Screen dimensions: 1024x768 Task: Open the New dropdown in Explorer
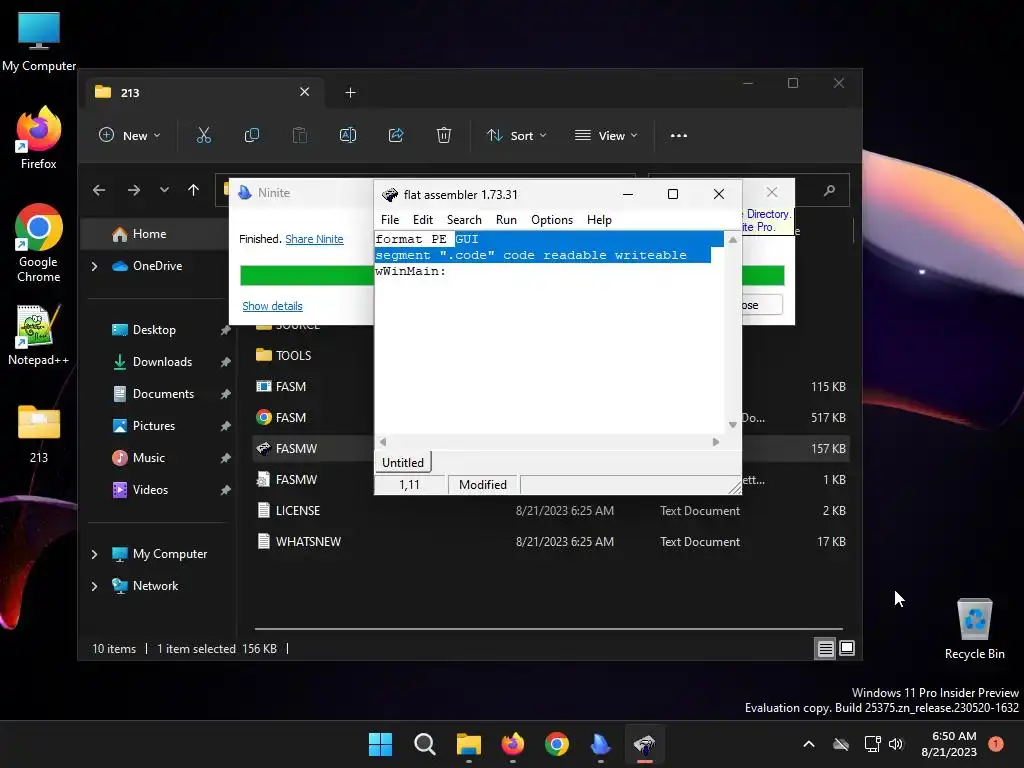coord(129,135)
